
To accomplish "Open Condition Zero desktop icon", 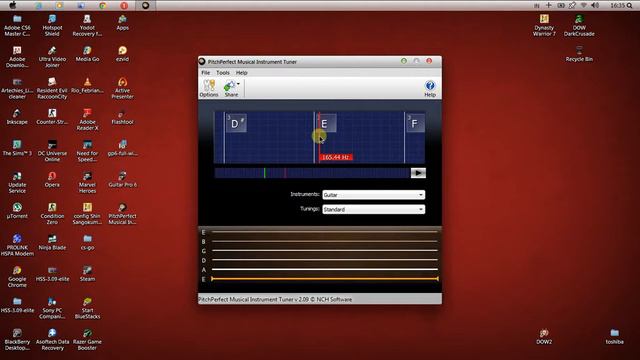I will [x=52, y=214].
